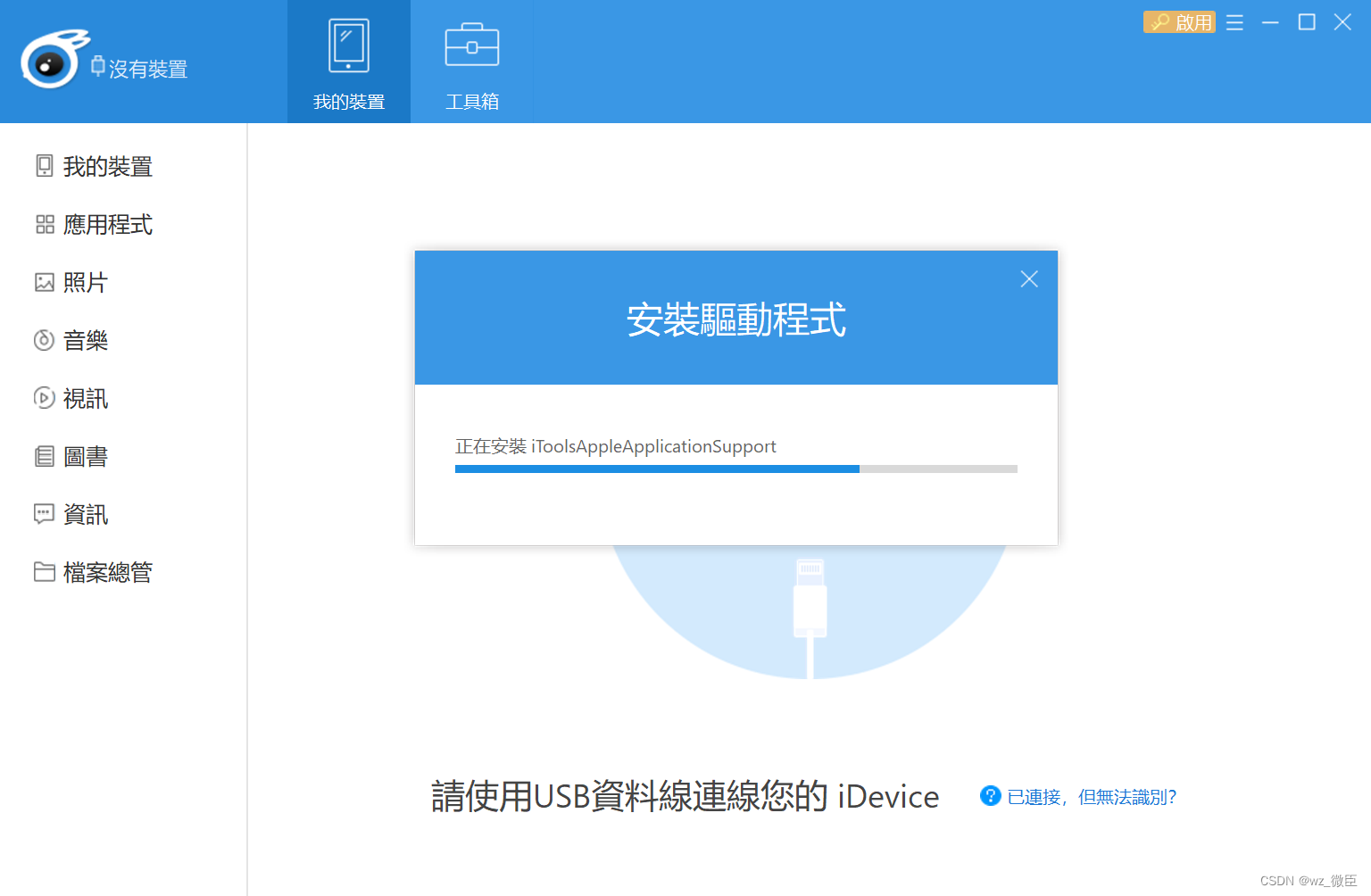Click the blue question mark help icon
This screenshot has height=896, width=1371.
pos(990,795)
